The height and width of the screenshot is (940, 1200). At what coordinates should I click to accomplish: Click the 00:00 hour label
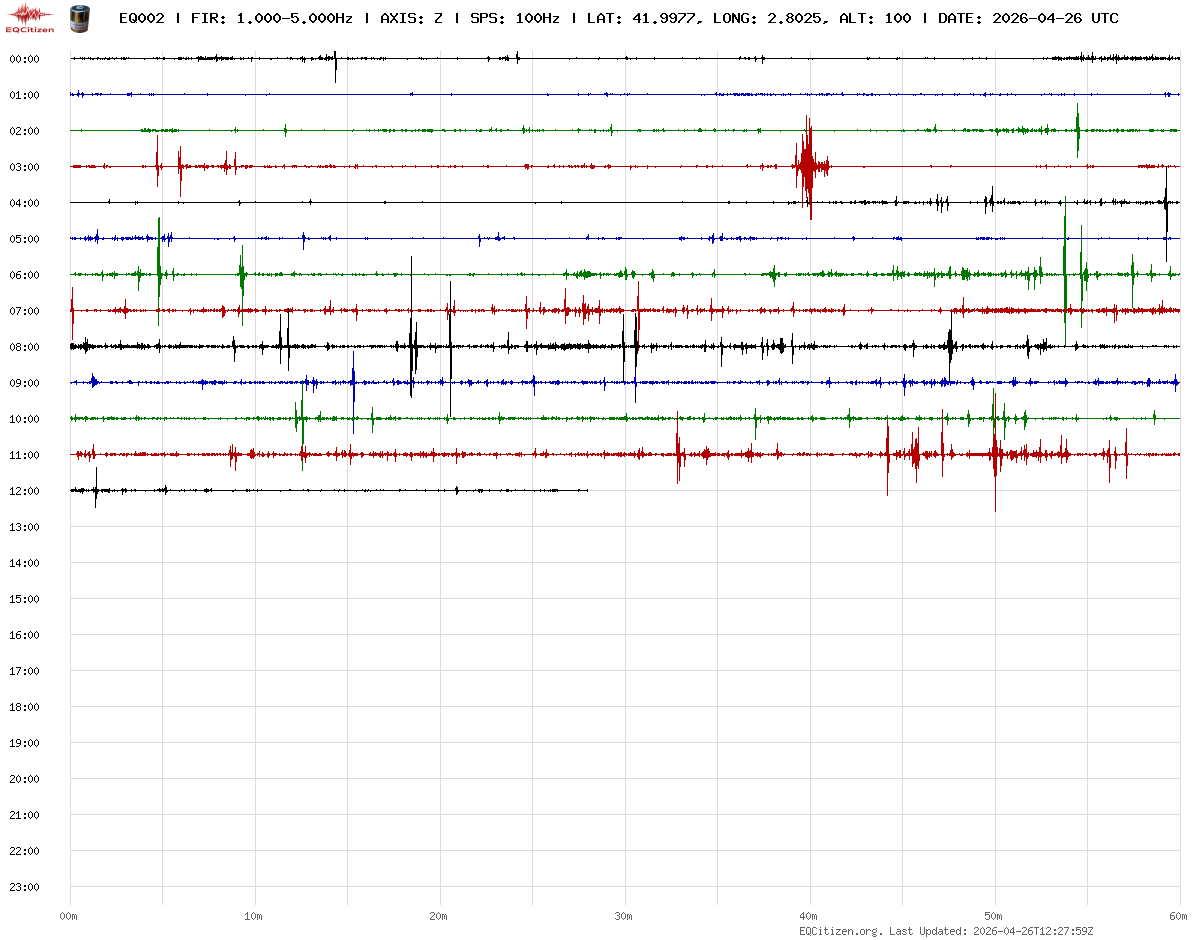point(24,59)
